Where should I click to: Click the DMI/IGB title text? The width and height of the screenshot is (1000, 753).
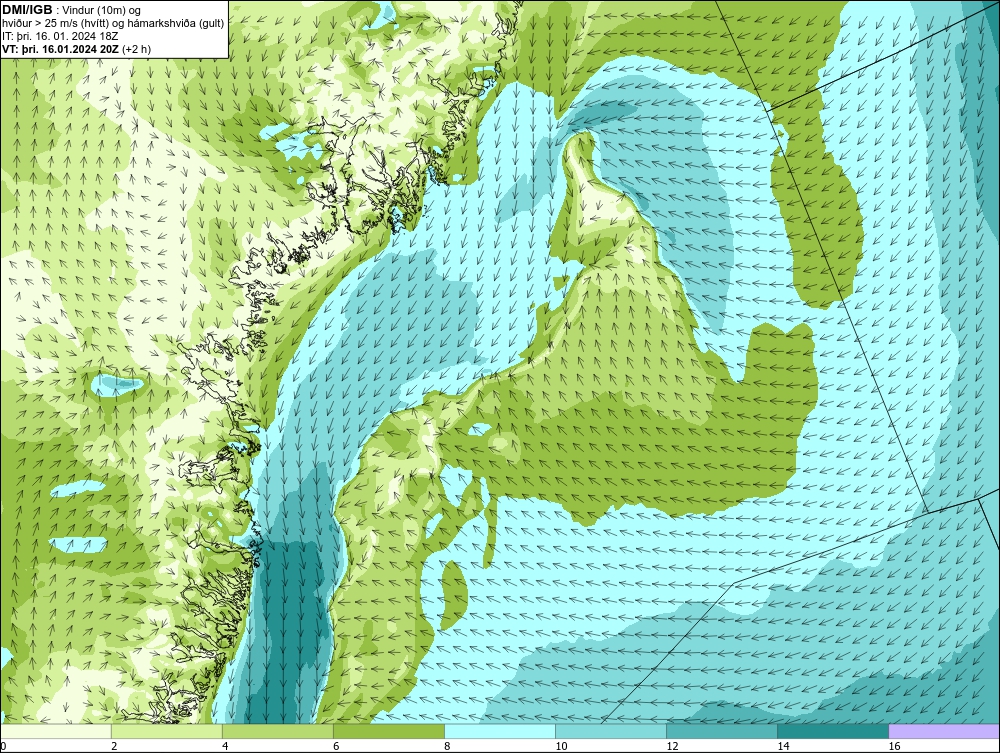coord(27,10)
